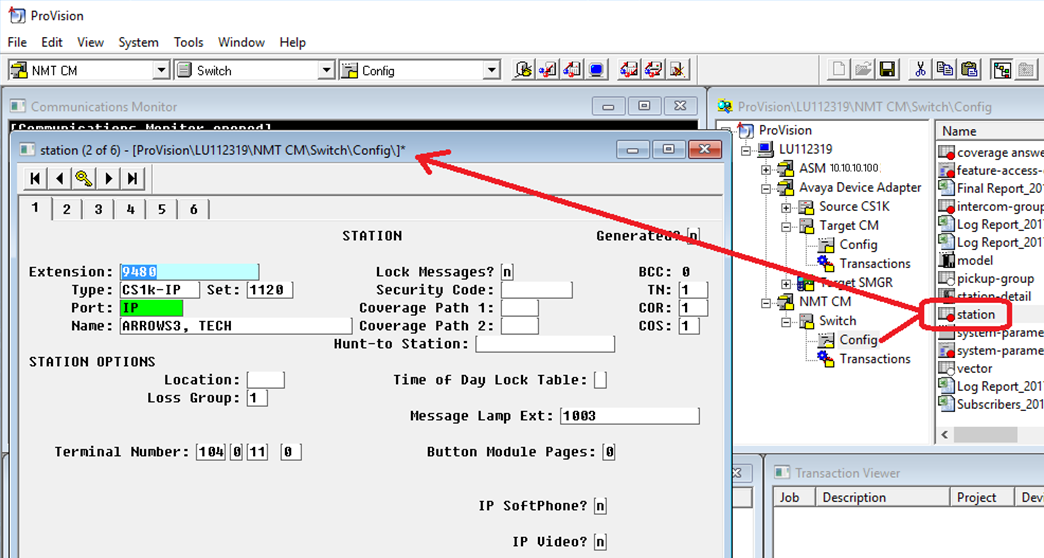
Task: Open the Config combo box dropdown
Action: click(x=491, y=70)
